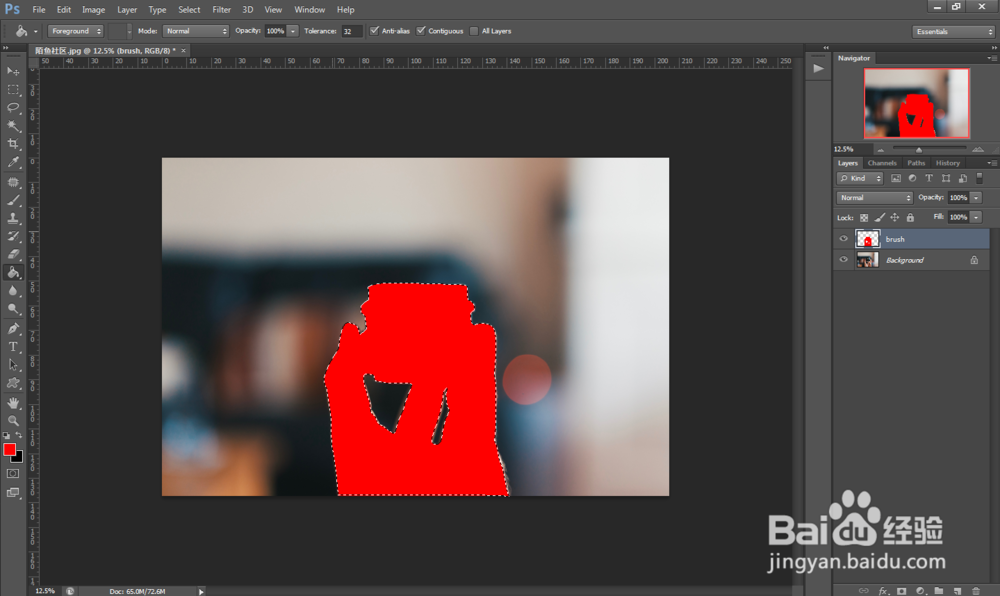
Task: Open the Foreground fill source dropdown
Action: click(75, 31)
